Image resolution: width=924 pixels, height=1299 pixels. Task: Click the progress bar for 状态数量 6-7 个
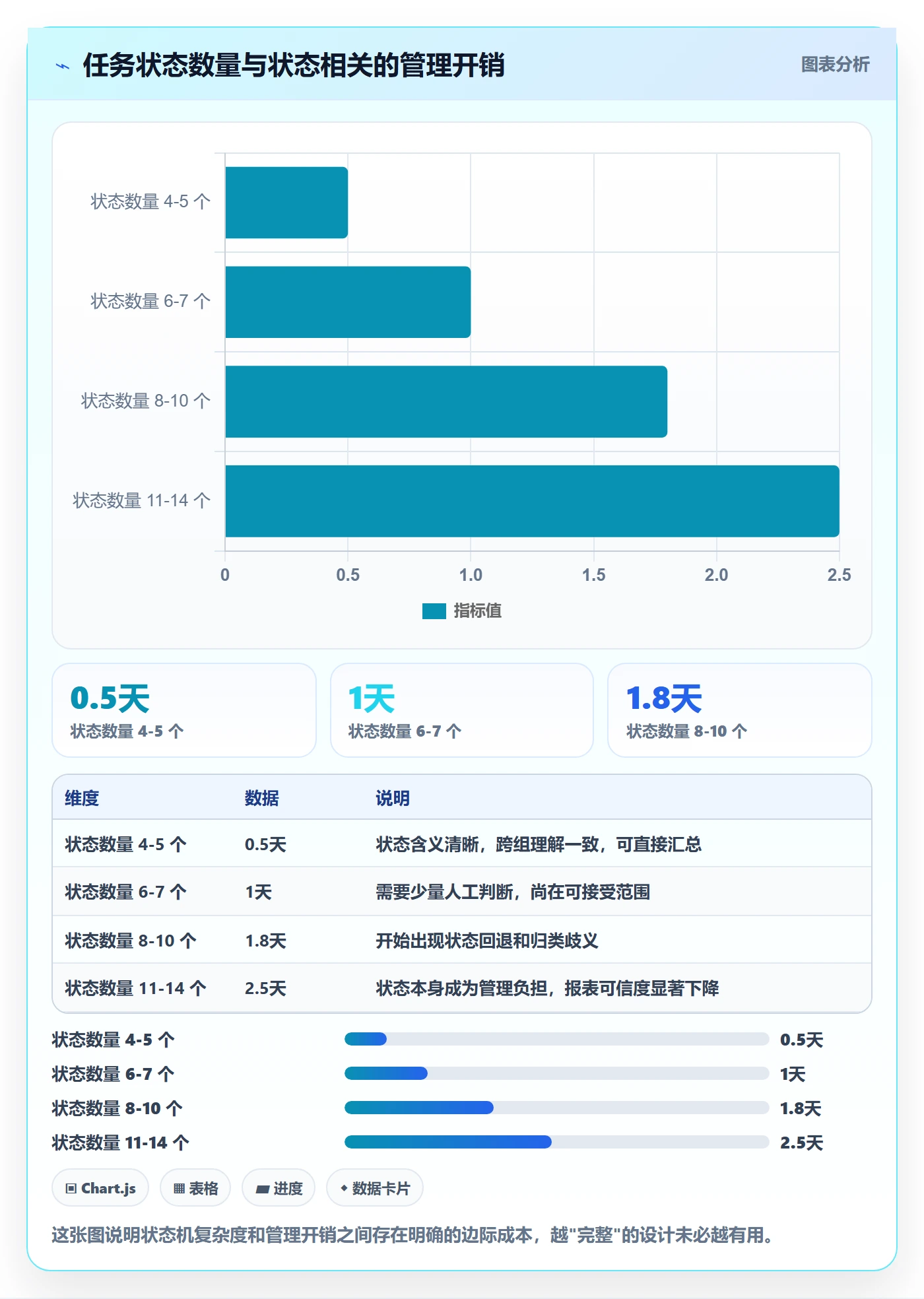[556, 1073]
